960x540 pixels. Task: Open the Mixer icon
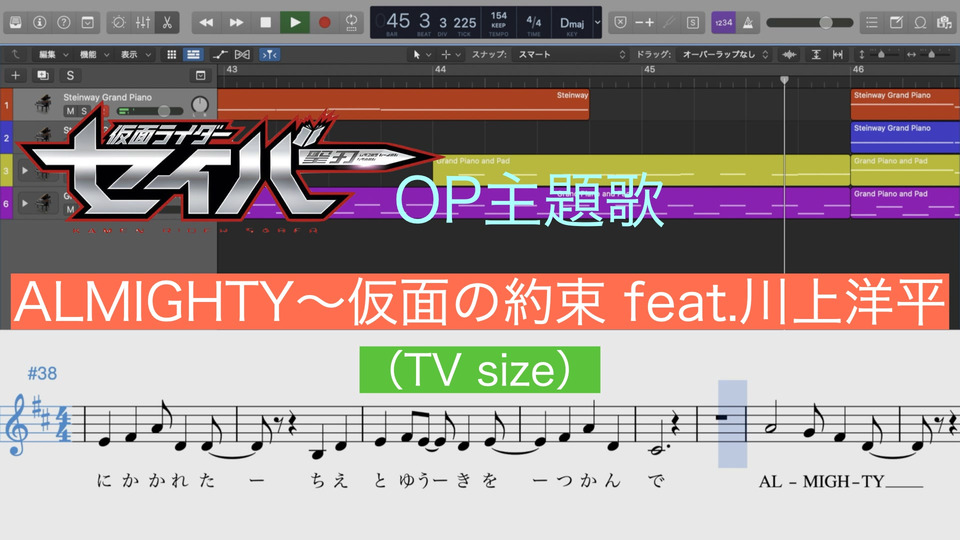coord(143,23)
